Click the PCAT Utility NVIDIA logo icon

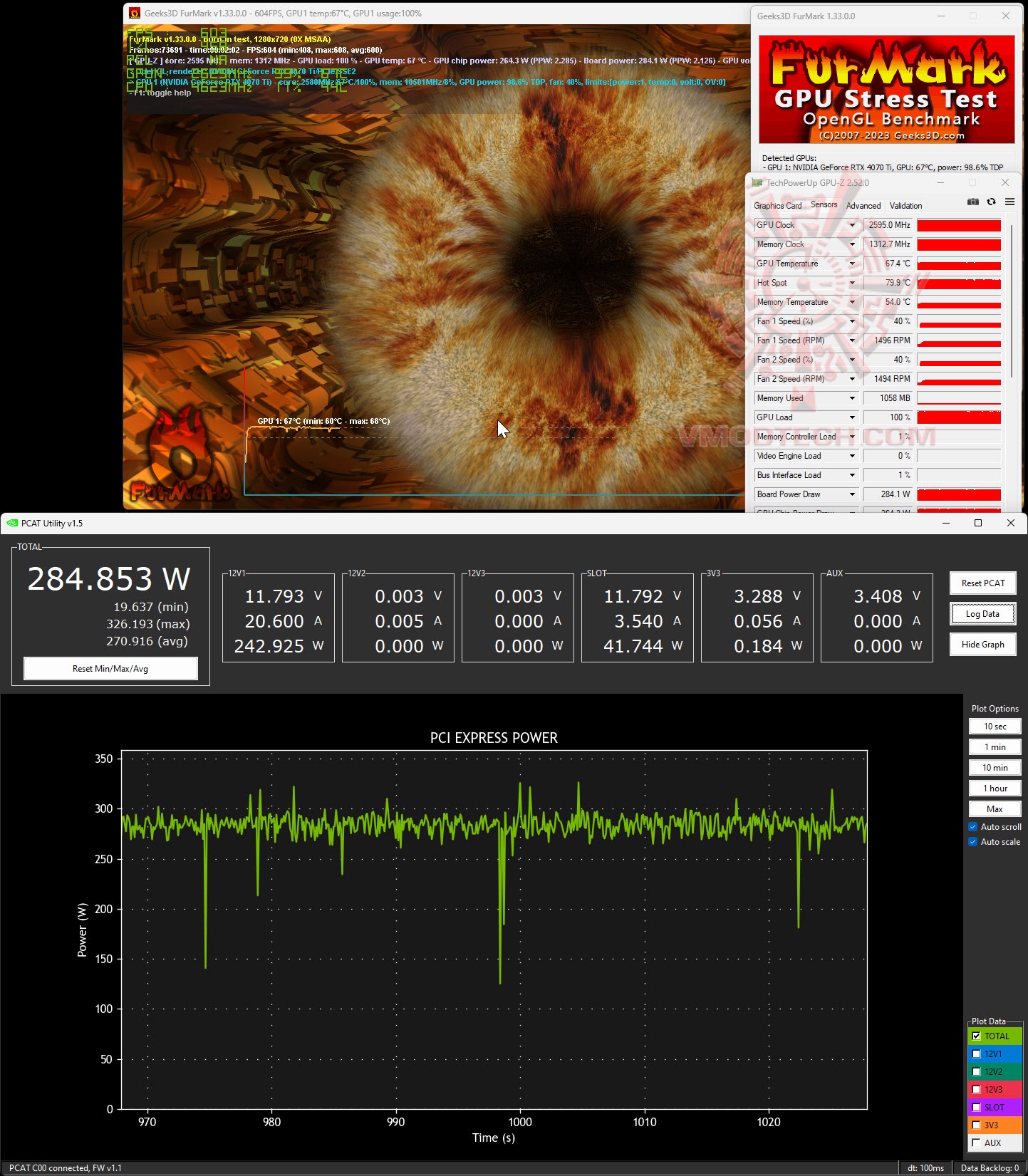(x=12, y=524)
